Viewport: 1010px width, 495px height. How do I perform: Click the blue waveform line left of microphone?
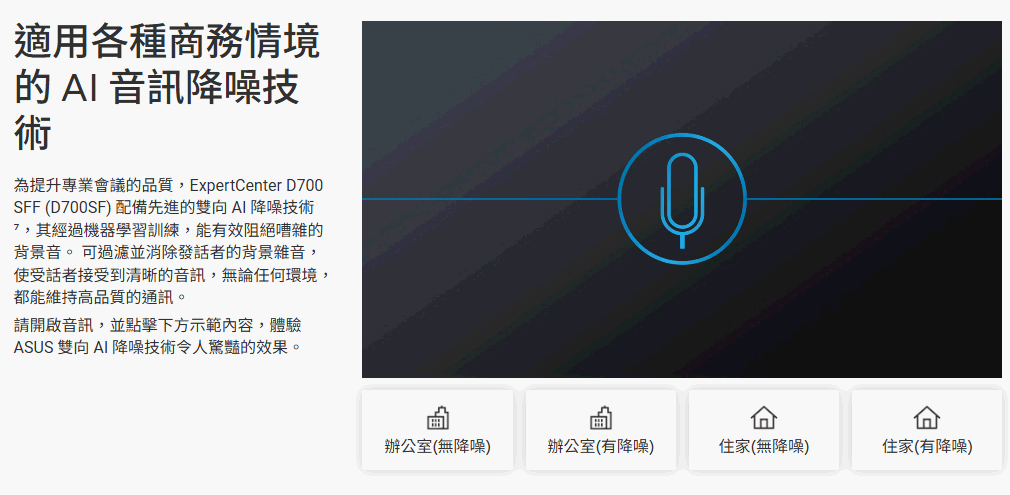click(x=490, y=199)
